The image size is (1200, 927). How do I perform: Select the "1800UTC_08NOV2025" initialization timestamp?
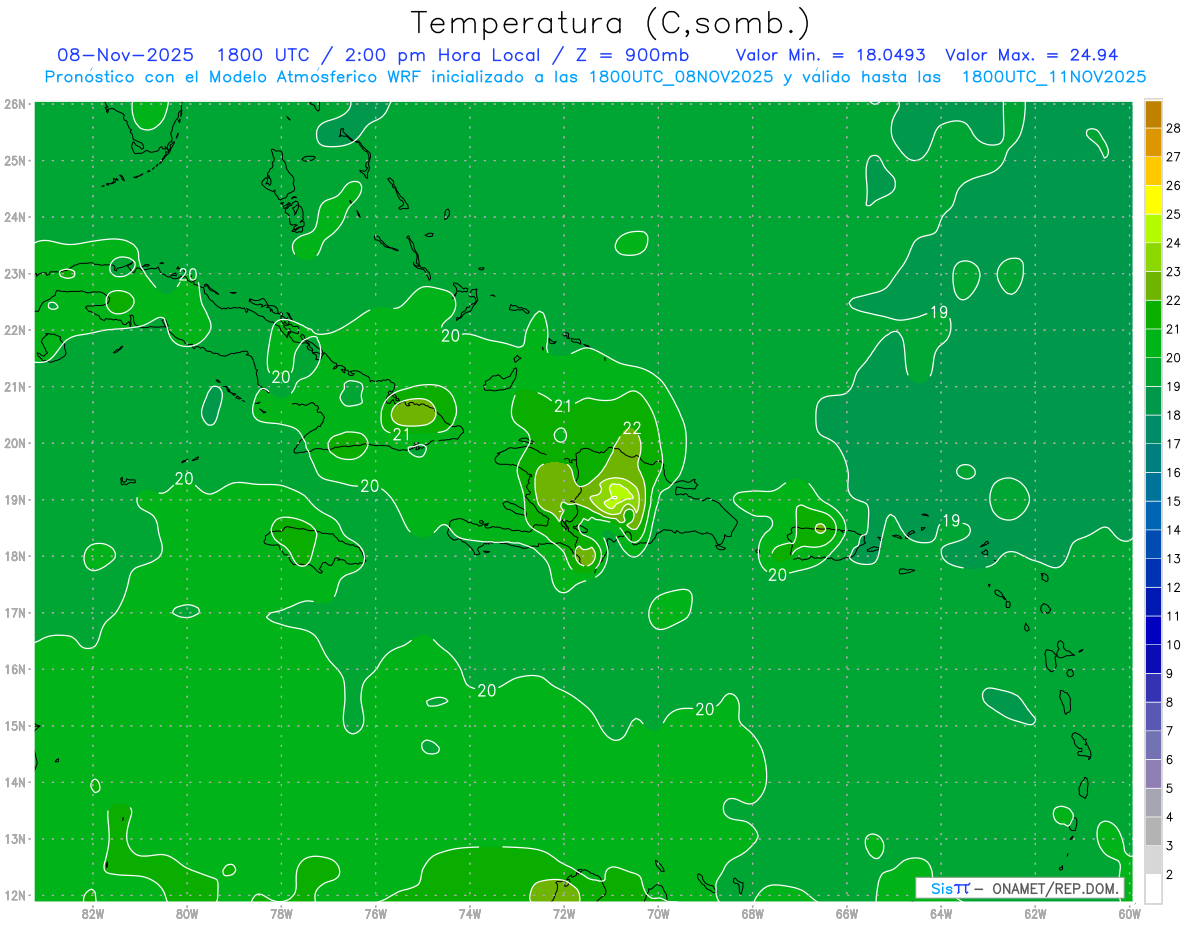[x=680, y=77]
